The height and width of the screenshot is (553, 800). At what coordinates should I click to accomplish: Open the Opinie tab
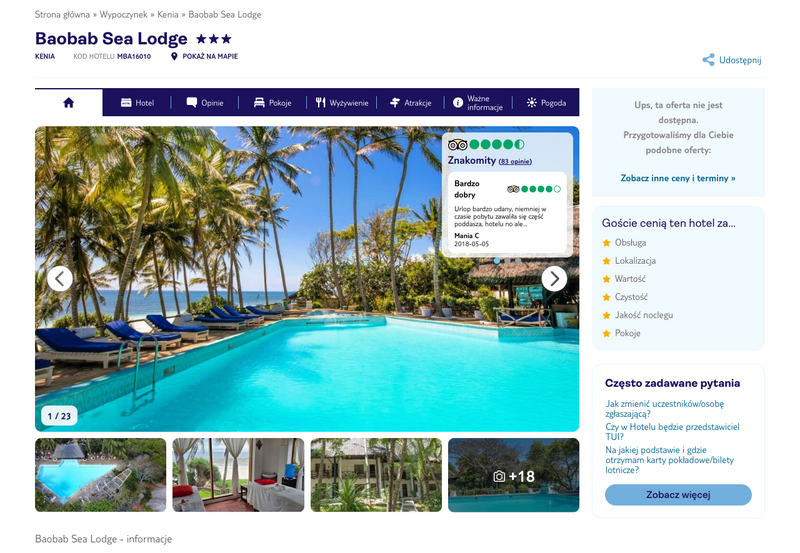coord(205,103)
